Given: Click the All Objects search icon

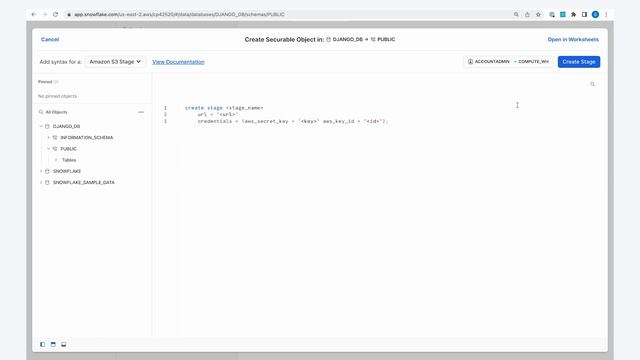Looking at the screenshot, I should click(x=41, y=112).
